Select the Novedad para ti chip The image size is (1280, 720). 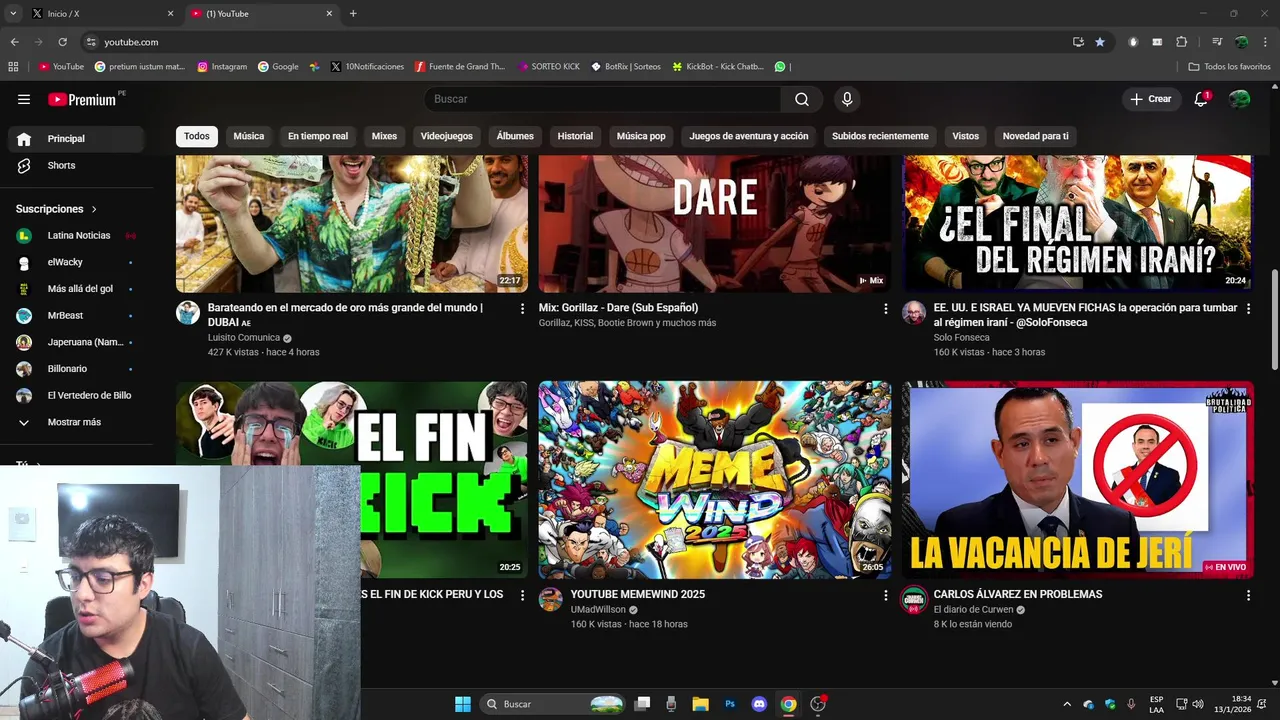coord(1036,136)
